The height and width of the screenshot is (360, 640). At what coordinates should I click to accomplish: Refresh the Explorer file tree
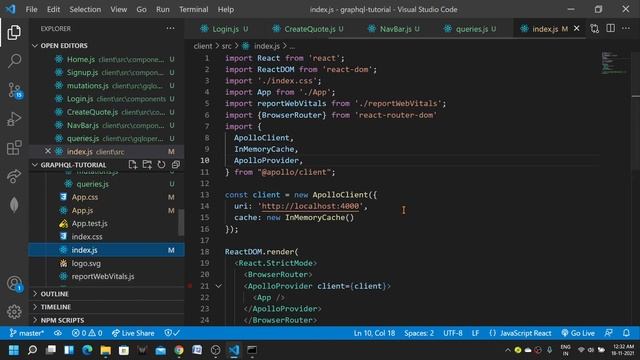pyautogui.click(x=162, y=164)
